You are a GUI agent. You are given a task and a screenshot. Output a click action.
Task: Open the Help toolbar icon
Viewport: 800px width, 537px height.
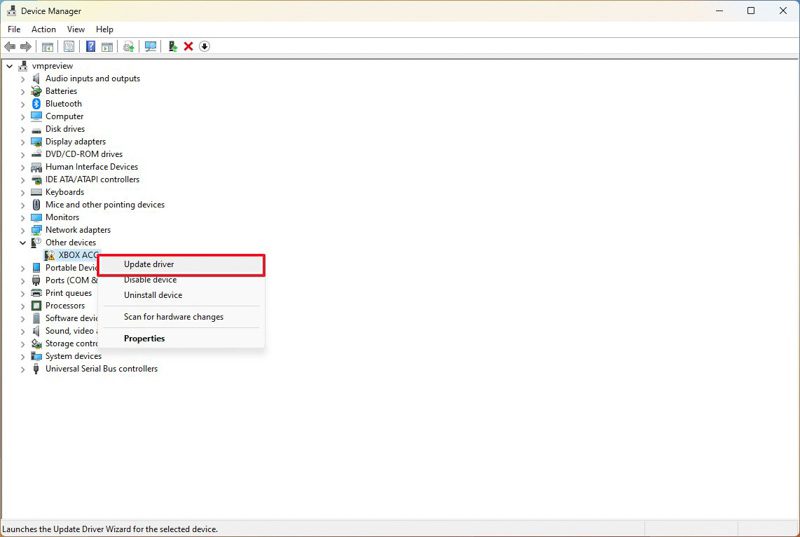pyautogui.click(x=90, y=46)
